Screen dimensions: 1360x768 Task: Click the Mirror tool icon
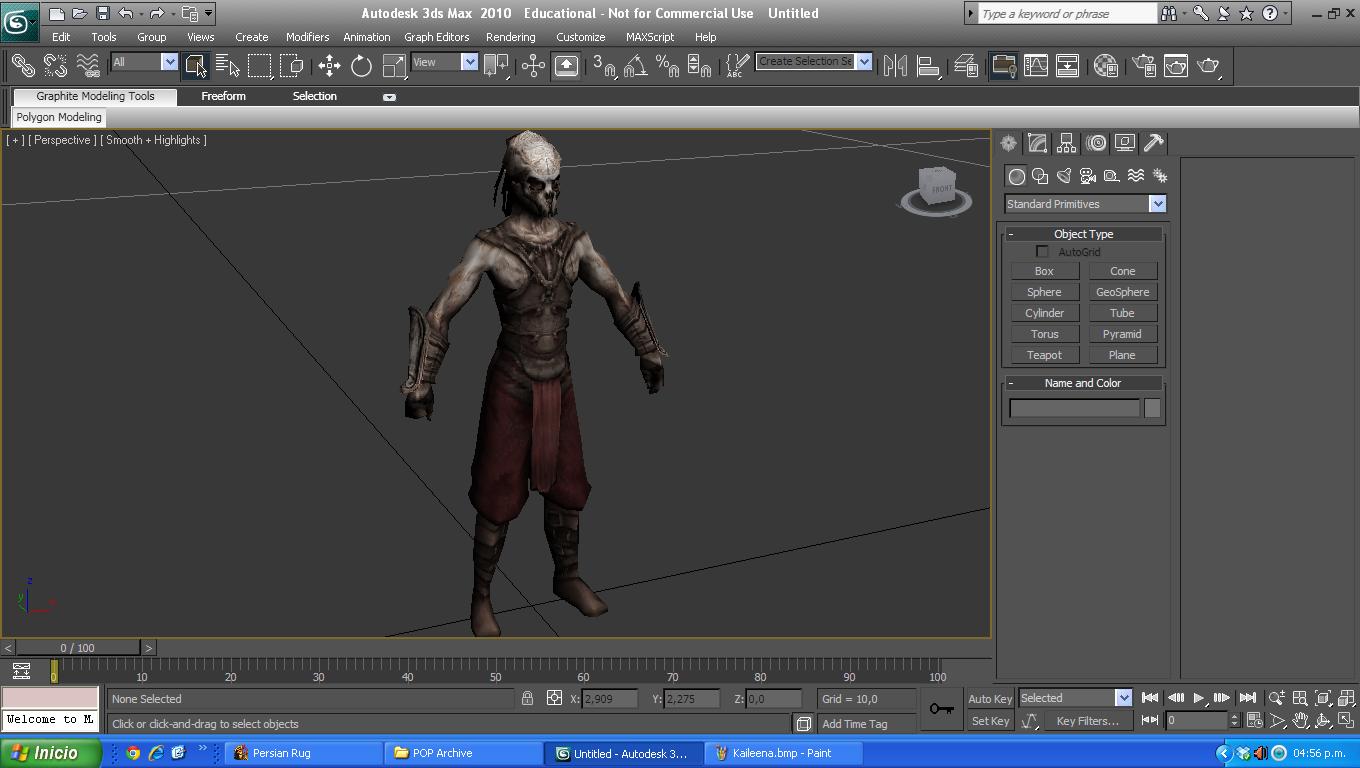pyautogui.click(x=895, y=66)
